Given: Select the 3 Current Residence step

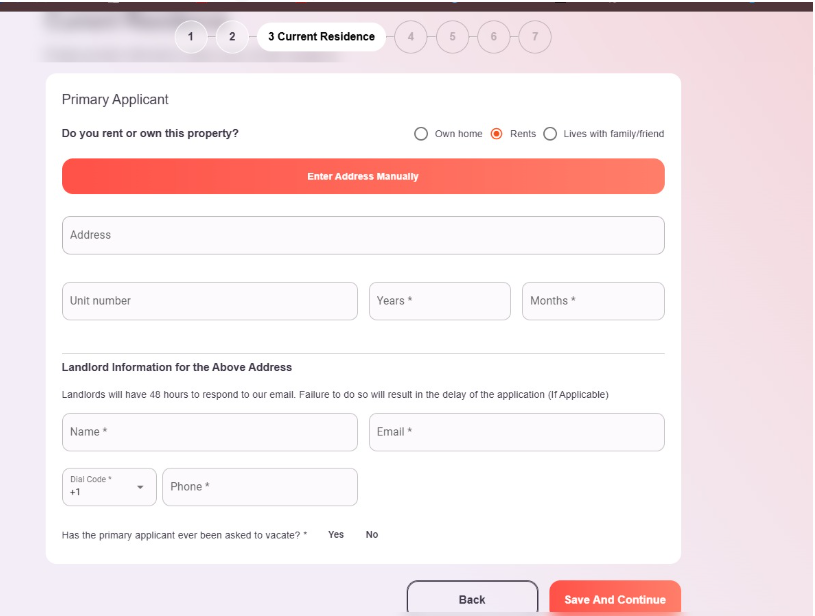Looking at the screenshot, I should coord(321,37).
